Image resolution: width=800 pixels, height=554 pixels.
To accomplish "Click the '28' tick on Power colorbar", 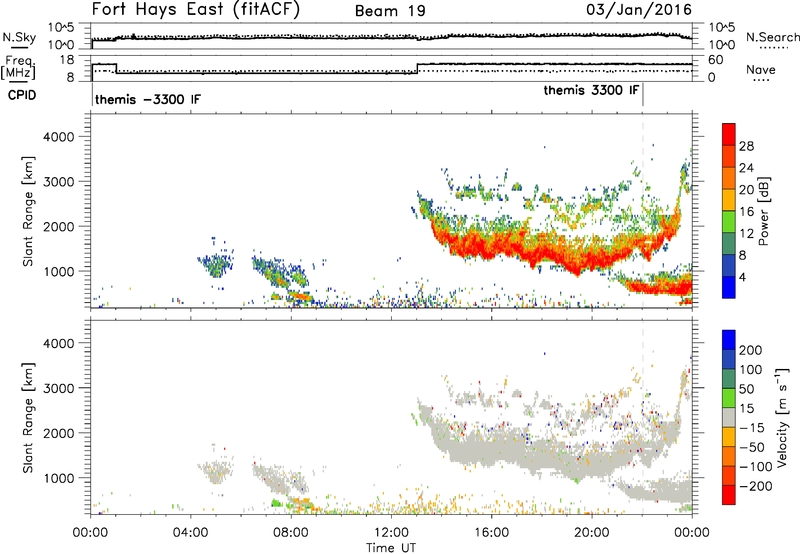I will (x=746, y=146).
